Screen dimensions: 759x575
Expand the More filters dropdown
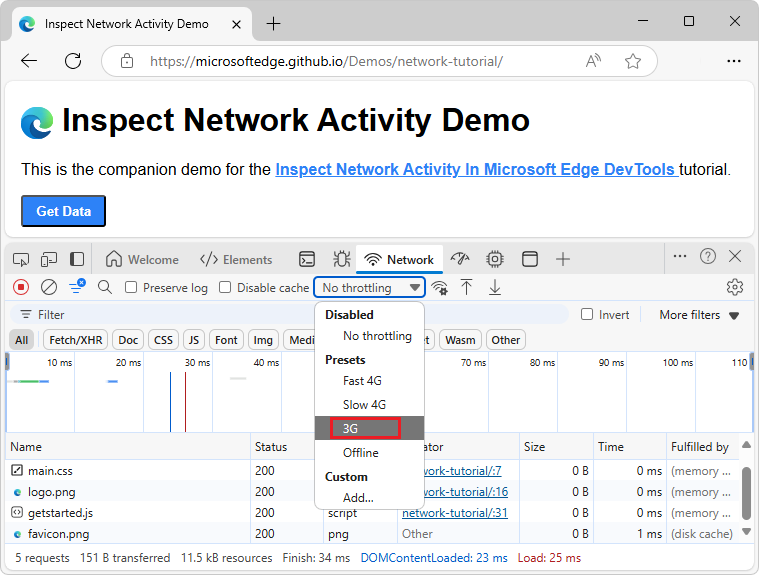698,315
